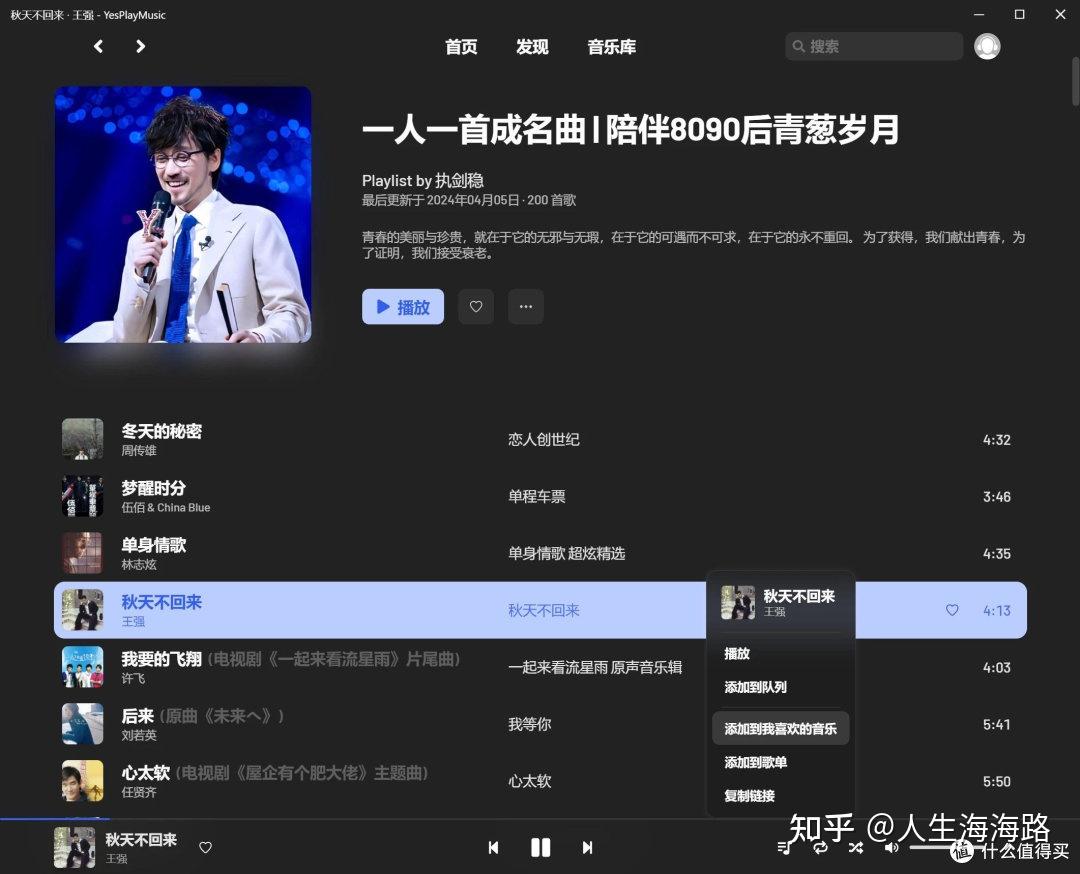The height and width of the screenshot is (874, 1080).
Task: Toggle repeat mode in playback bar
Action: [x=820, y=847]
